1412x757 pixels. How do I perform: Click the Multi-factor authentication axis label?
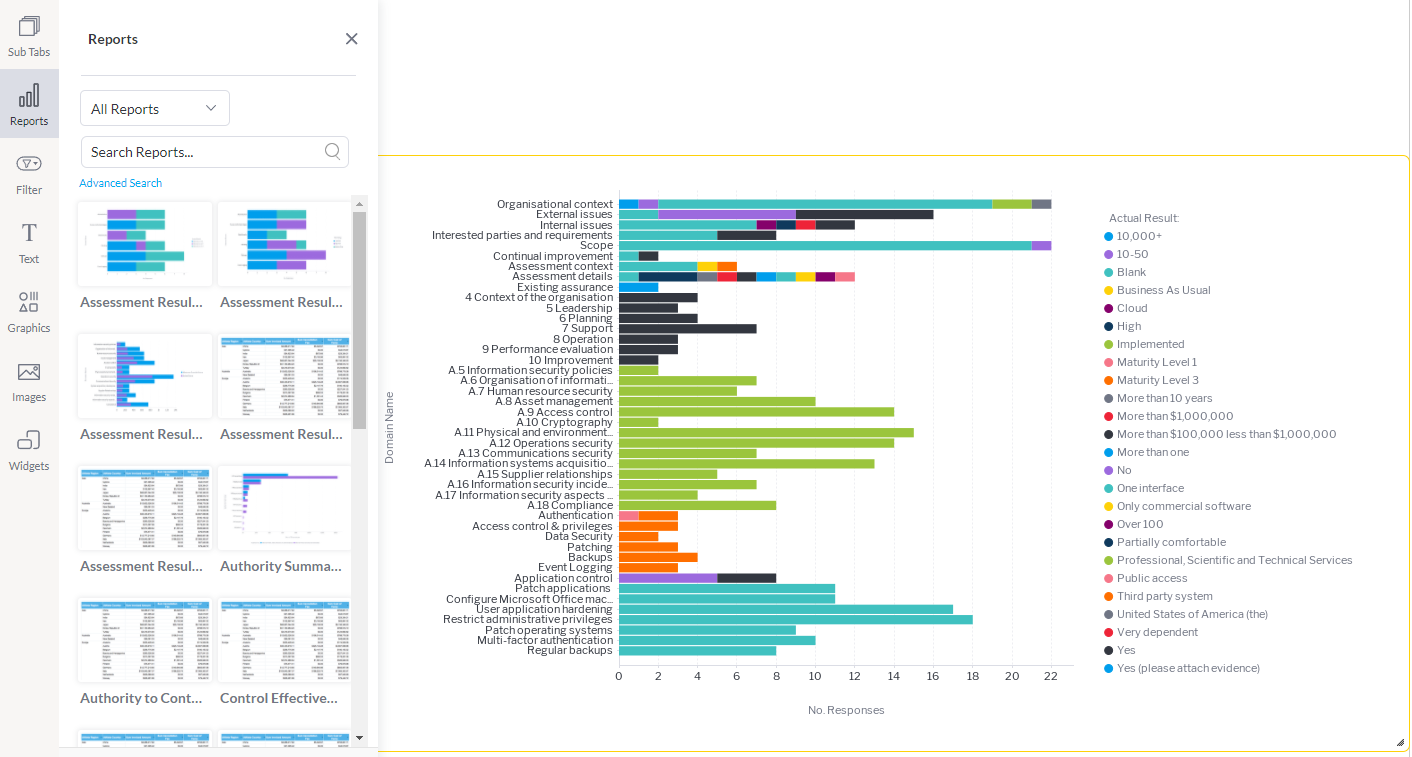(x=545, y=640)
